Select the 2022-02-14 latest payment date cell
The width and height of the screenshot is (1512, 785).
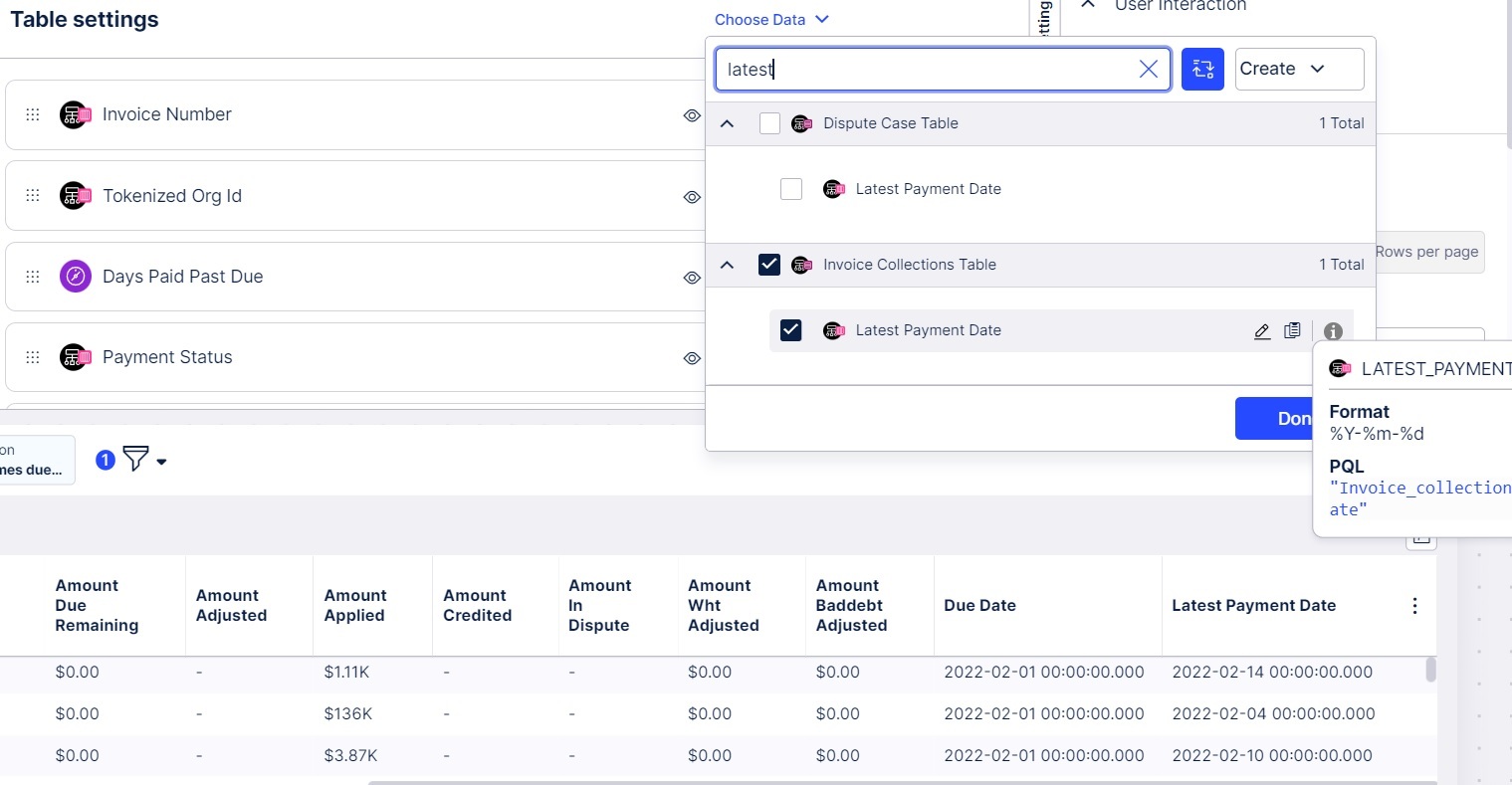1272,673
